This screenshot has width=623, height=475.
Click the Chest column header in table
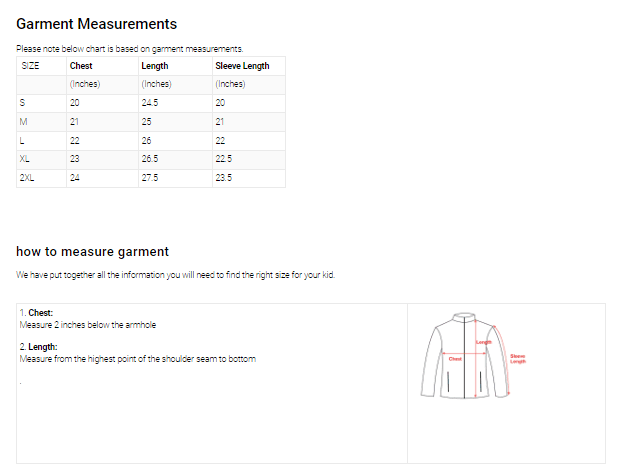click(81, 66)
